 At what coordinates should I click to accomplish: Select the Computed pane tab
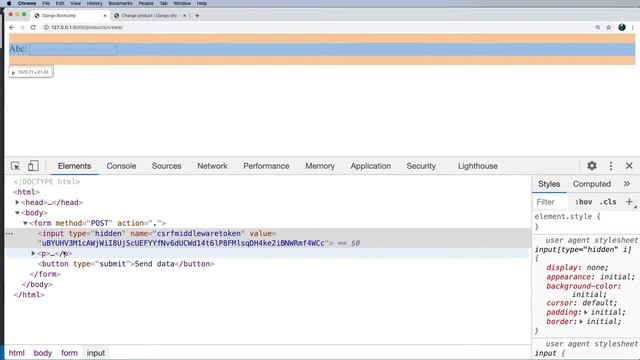tap(591, 184)
